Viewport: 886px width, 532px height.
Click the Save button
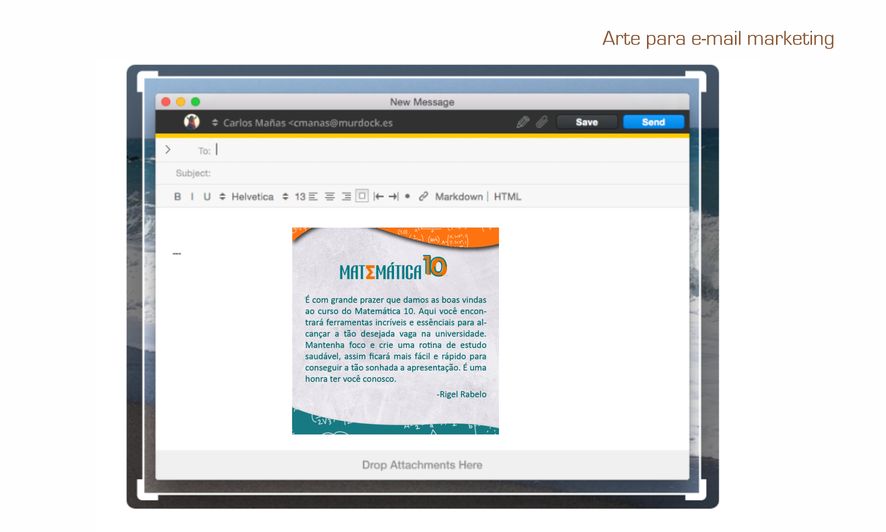point(587,122)
